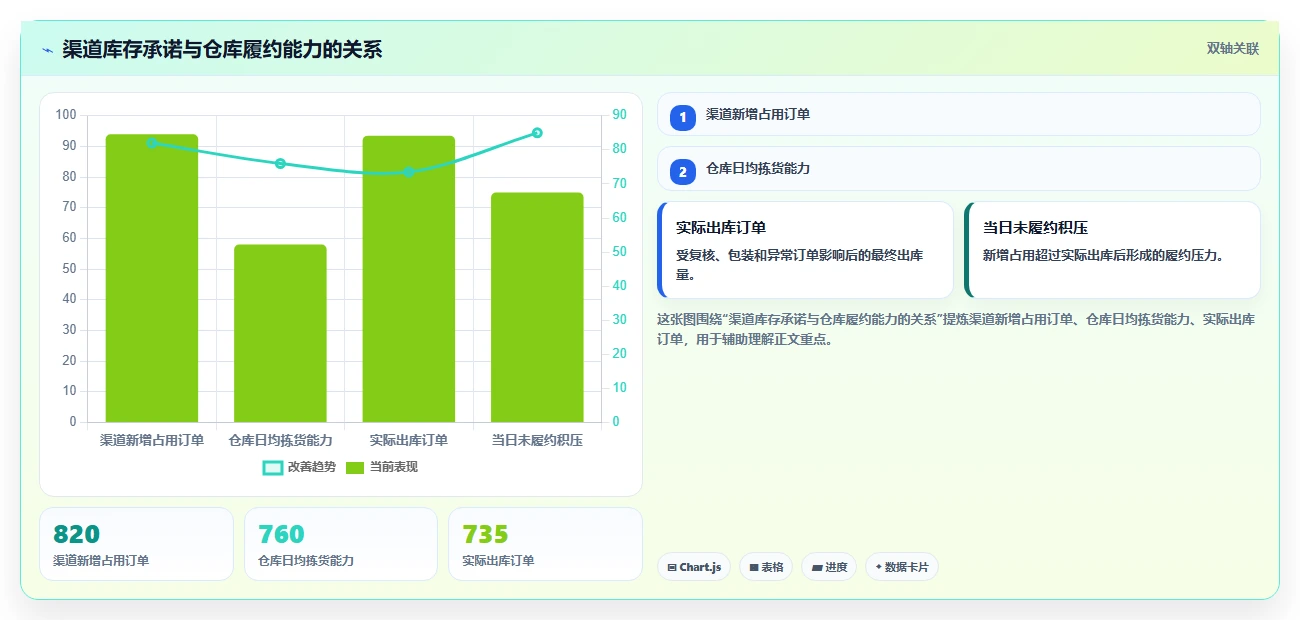Click the 双轴关联 label in the header
Screen dimensions: 1300x620
pos(1233,49)
